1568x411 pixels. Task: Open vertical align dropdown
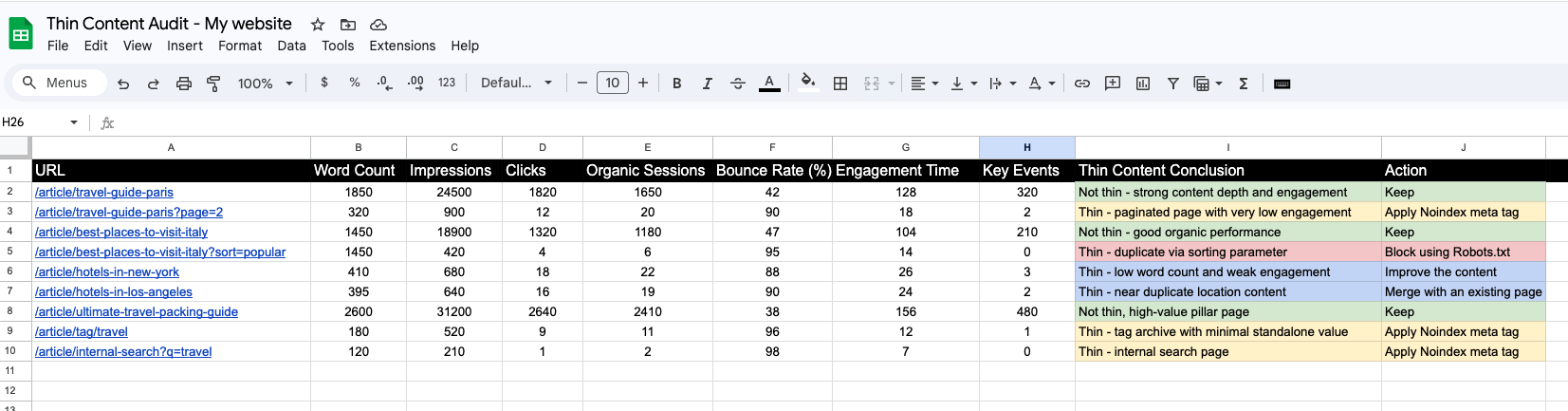[x=964, y=84]
